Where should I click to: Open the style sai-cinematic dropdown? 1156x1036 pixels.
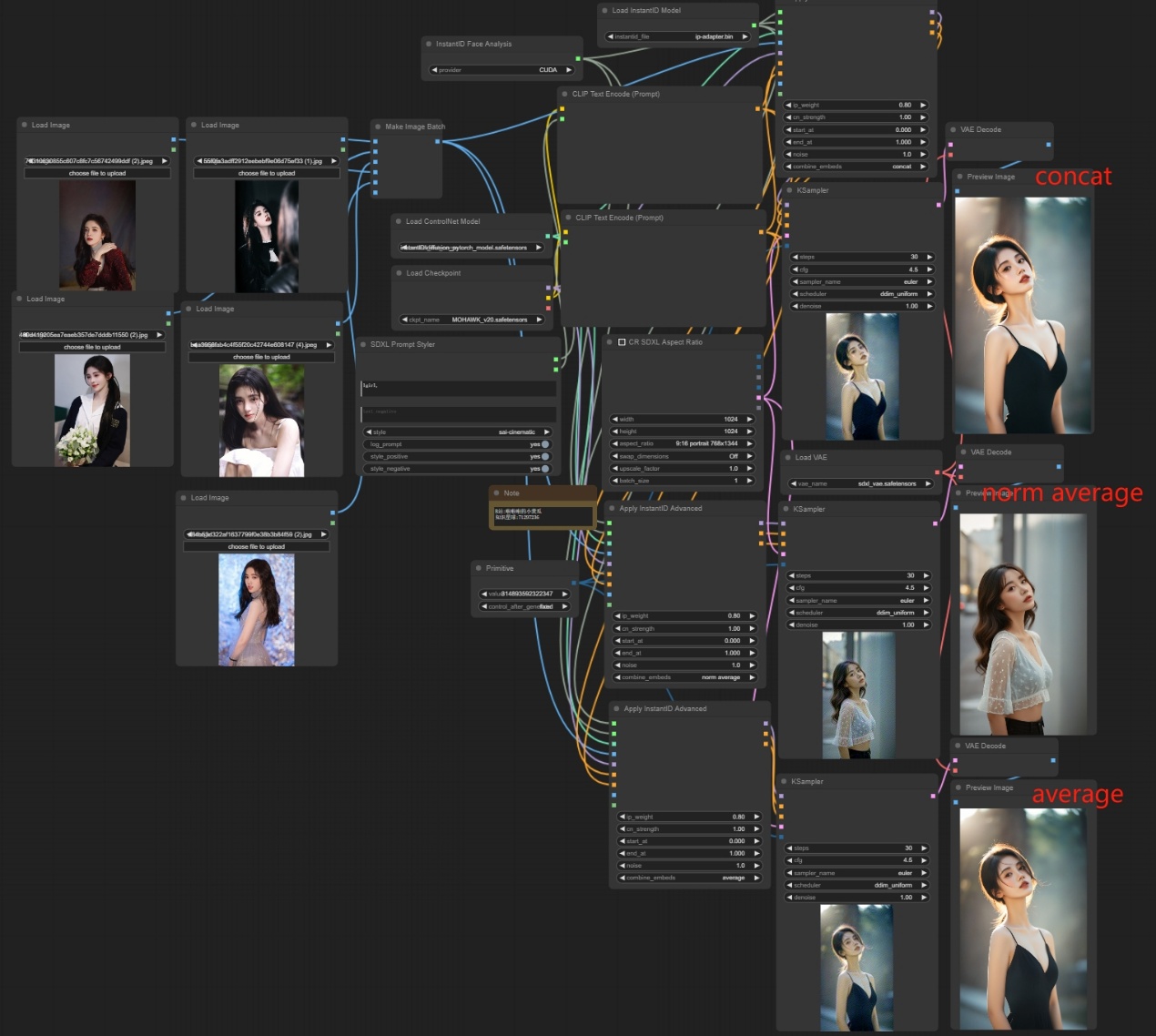pyautogui.click(x=458, y=432)
